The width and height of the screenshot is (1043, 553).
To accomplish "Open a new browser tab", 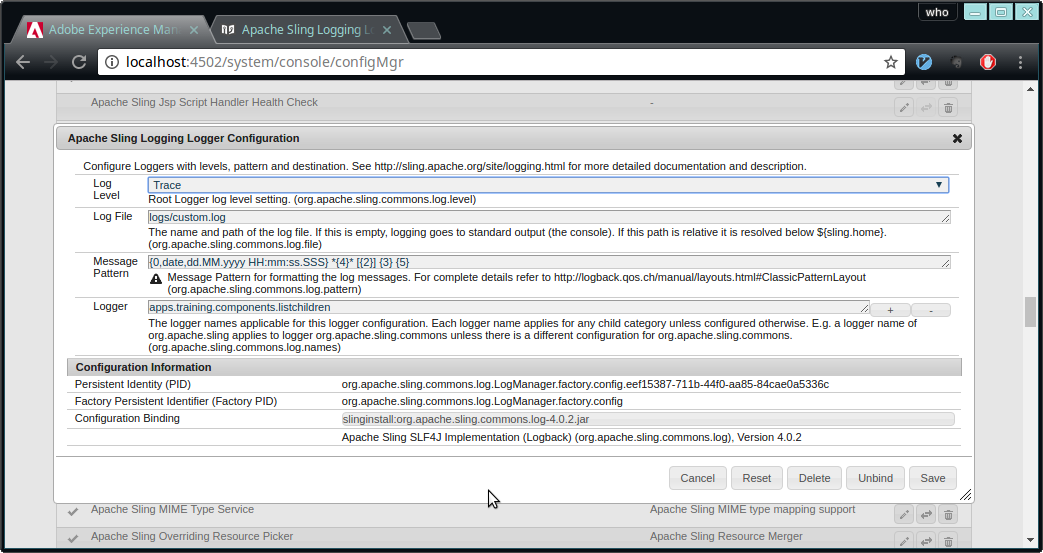I will (424, 31).
